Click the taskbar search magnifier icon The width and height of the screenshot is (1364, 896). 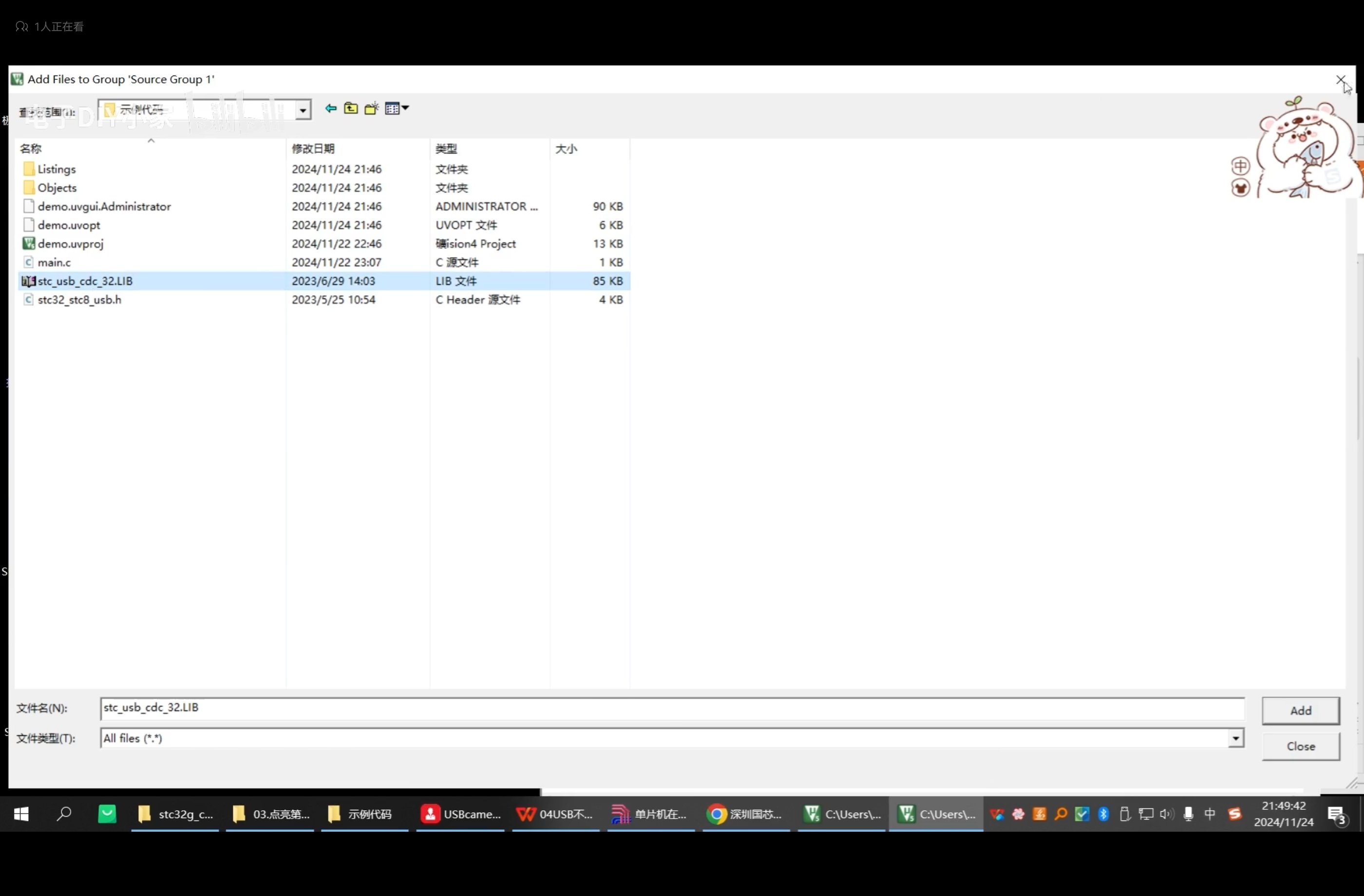pyautogui.click(x=64, y=814)
